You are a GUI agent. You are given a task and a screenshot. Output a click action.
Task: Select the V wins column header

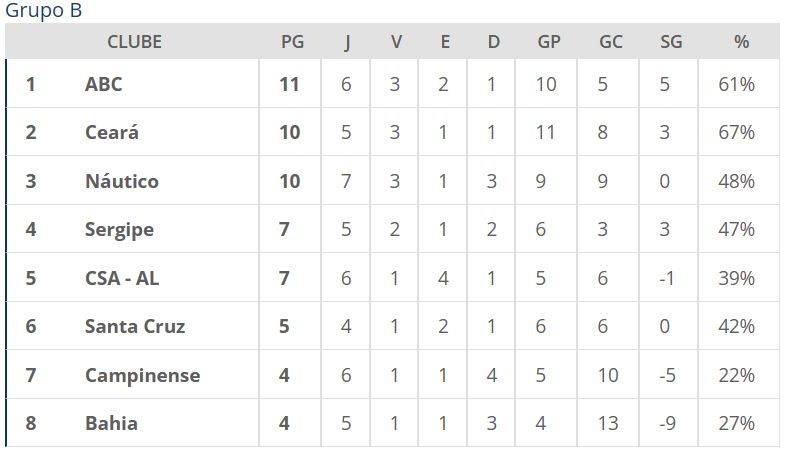(396, 42)
